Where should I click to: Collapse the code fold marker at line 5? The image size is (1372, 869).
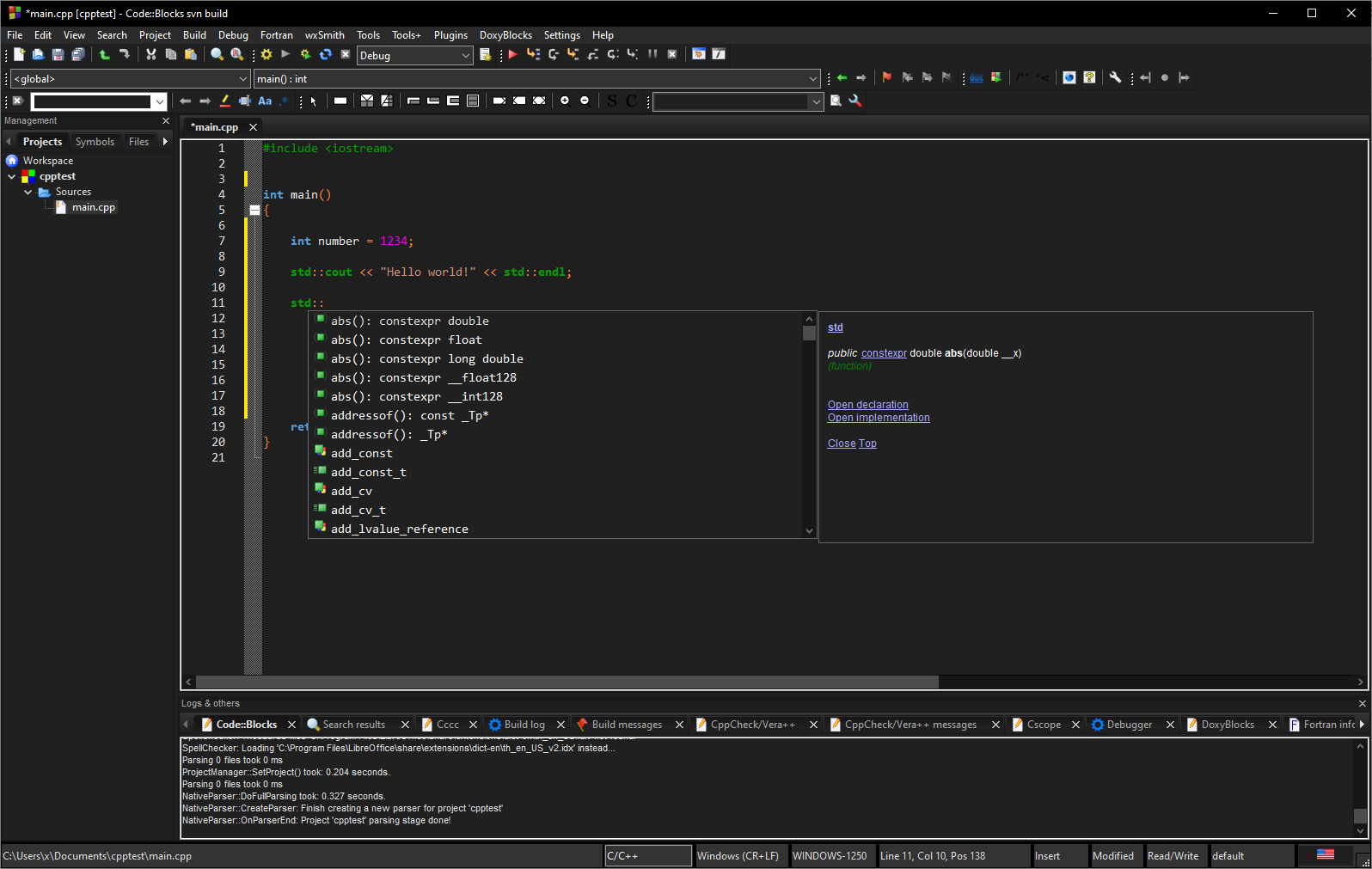click(254, 210)
